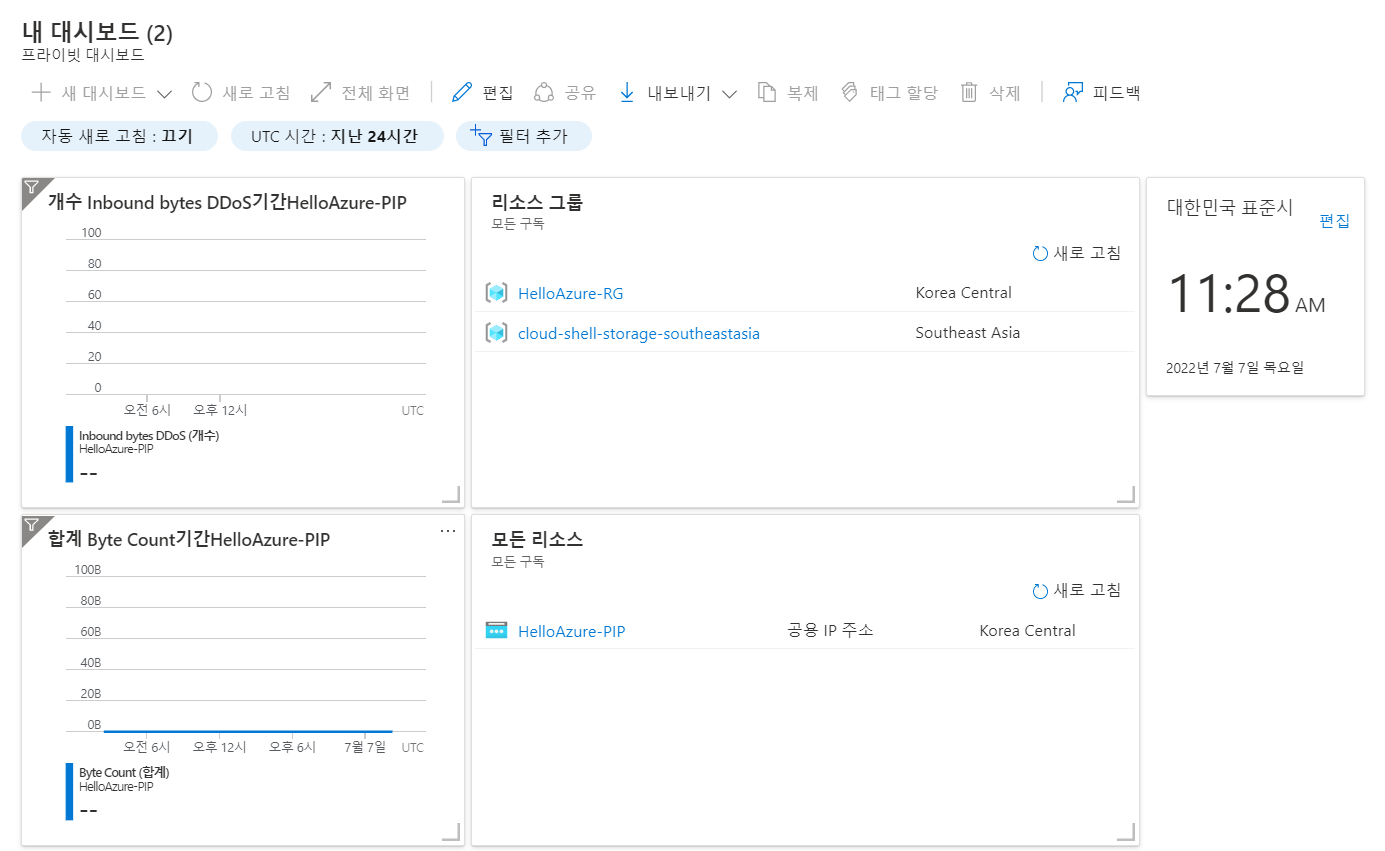Click the Inbound bytes DDoS chart title
Viewport: 1385px width, 851px height.
pos(227,202)
